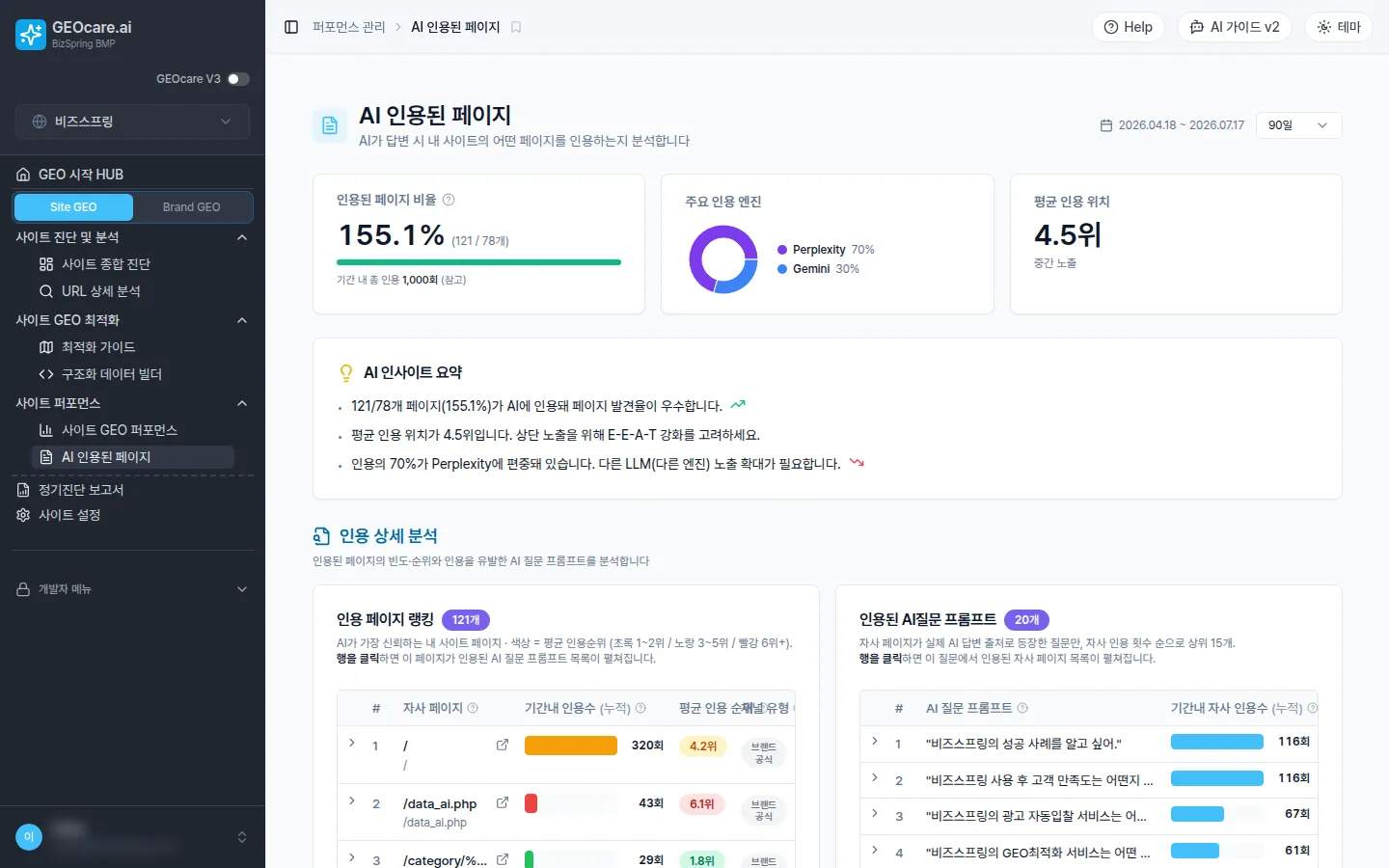Switch to the Brand GEO tab
The image size is (1389, 868).
[x=191, y=207]
